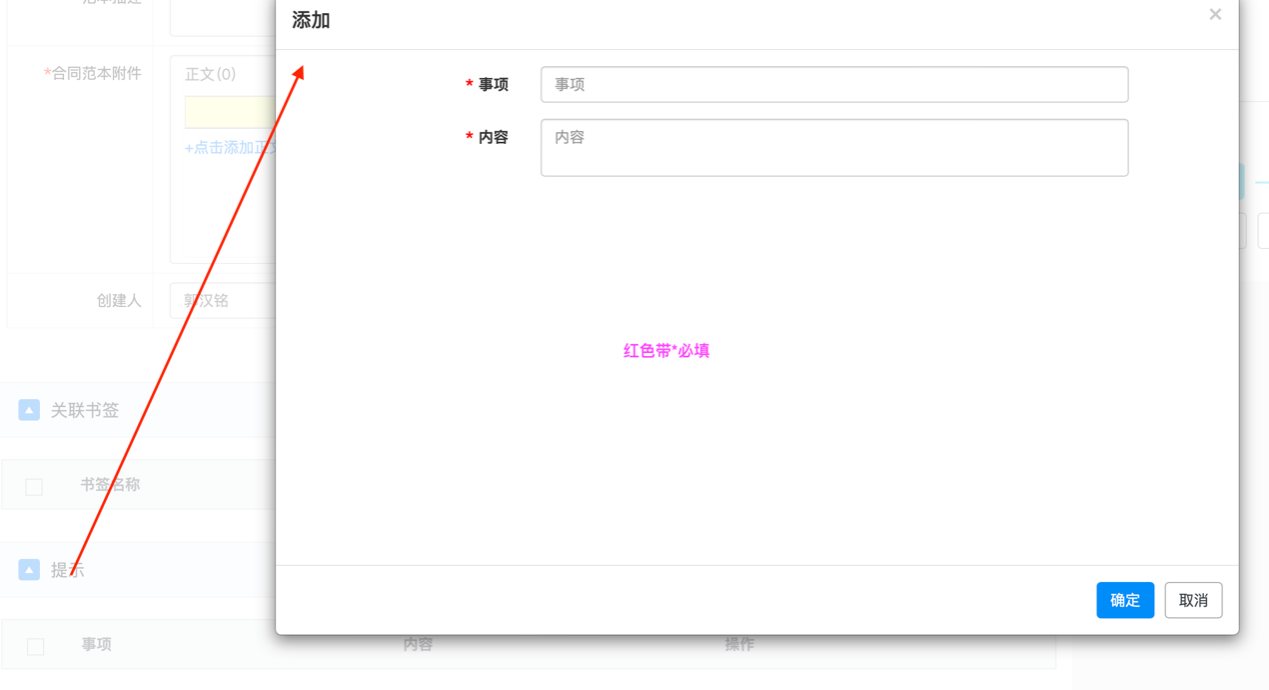Close the 添加 dialog with the X icon
This screenshot has height=690, width=1269.
[x=1215, y=14]
